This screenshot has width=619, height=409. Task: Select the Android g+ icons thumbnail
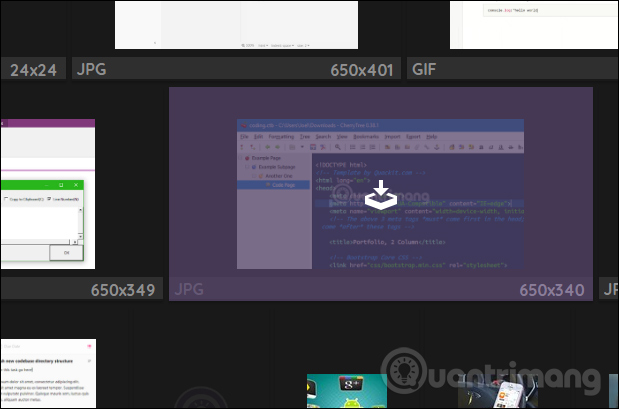tap(347, 391)
